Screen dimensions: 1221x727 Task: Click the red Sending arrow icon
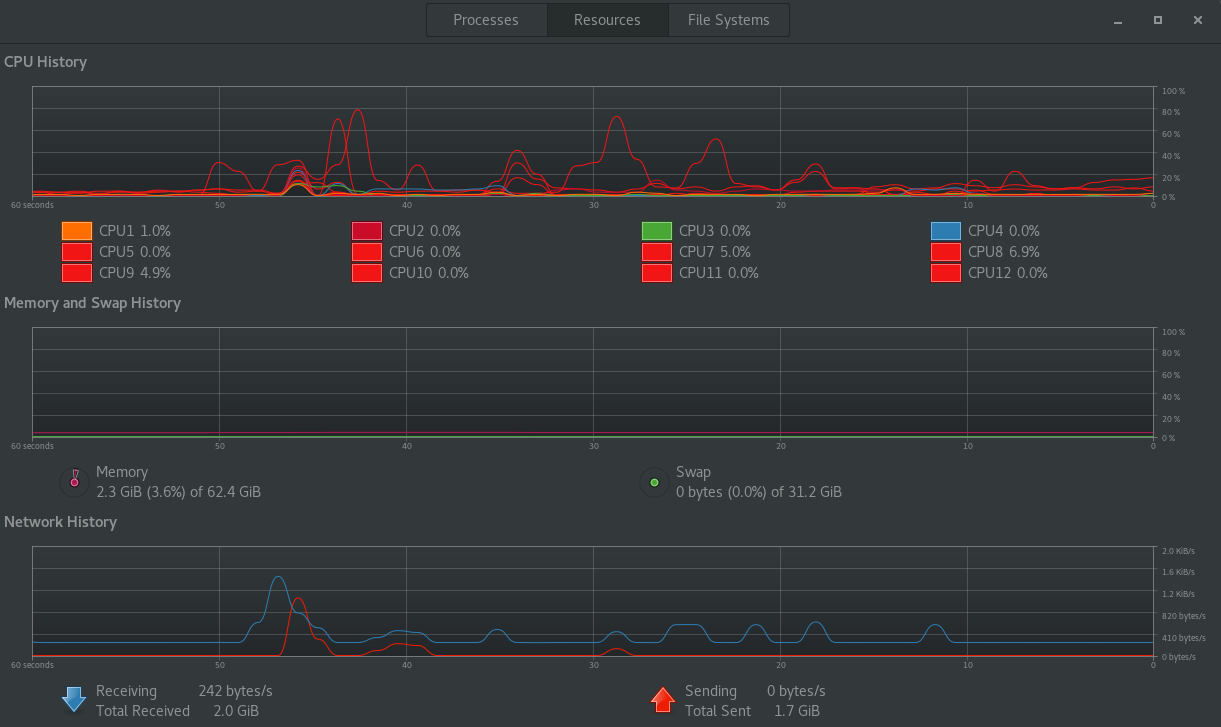pyautogui.click(x=662, y=699)
